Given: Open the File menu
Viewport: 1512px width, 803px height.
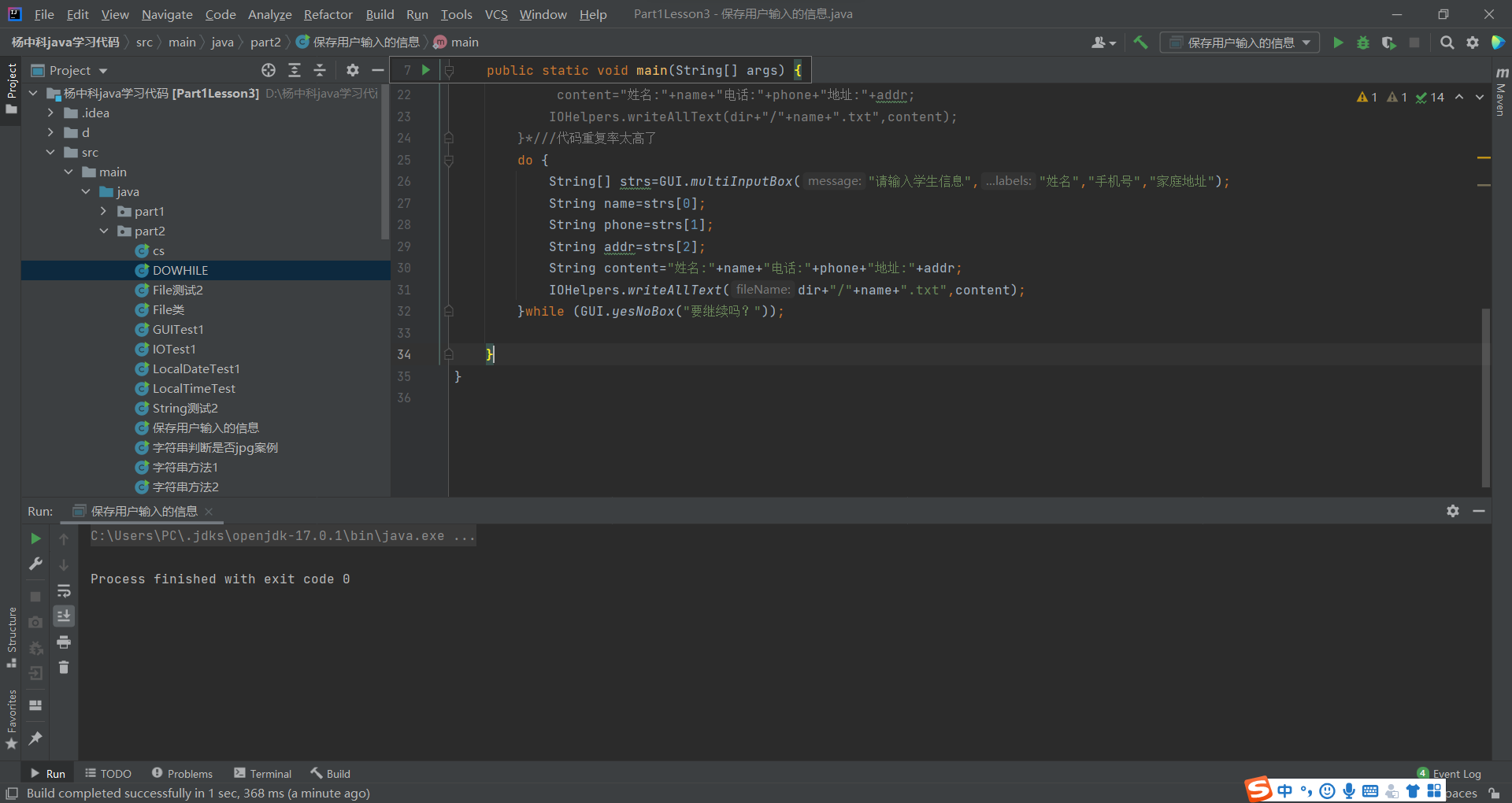Looking at the screenshot, I should click(44, 14).
